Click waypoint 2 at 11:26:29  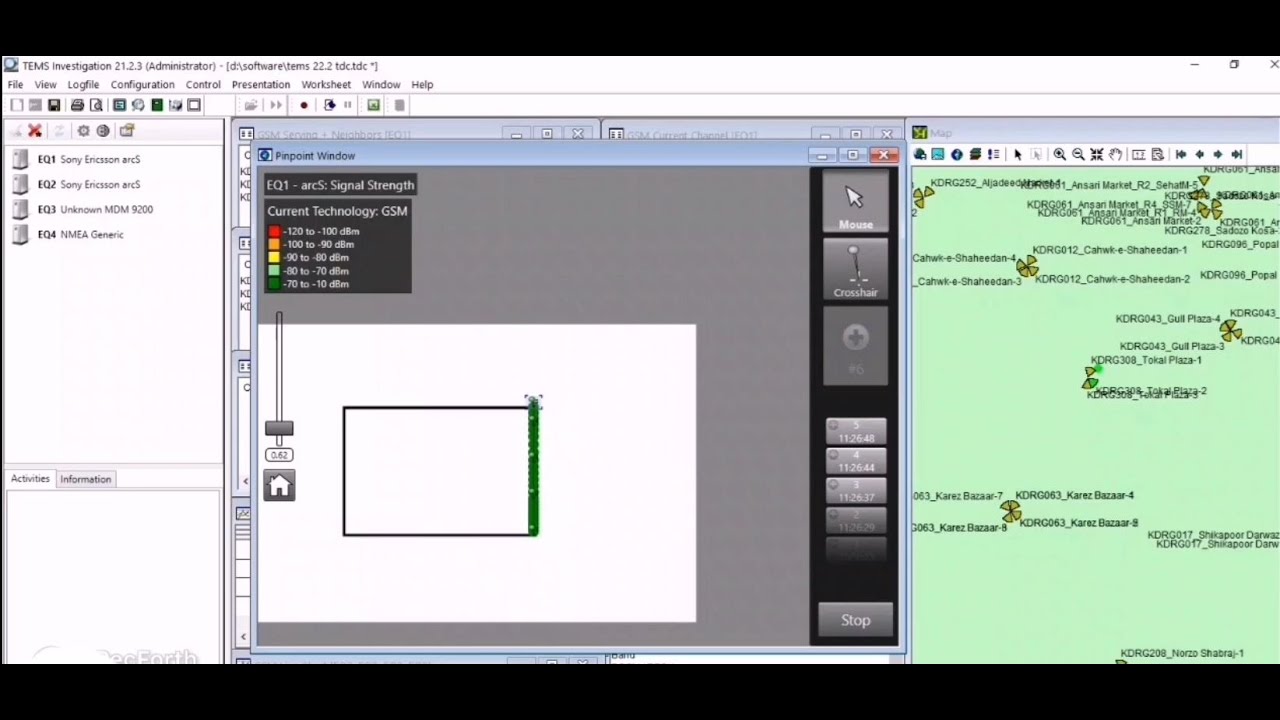click(856, 521)
